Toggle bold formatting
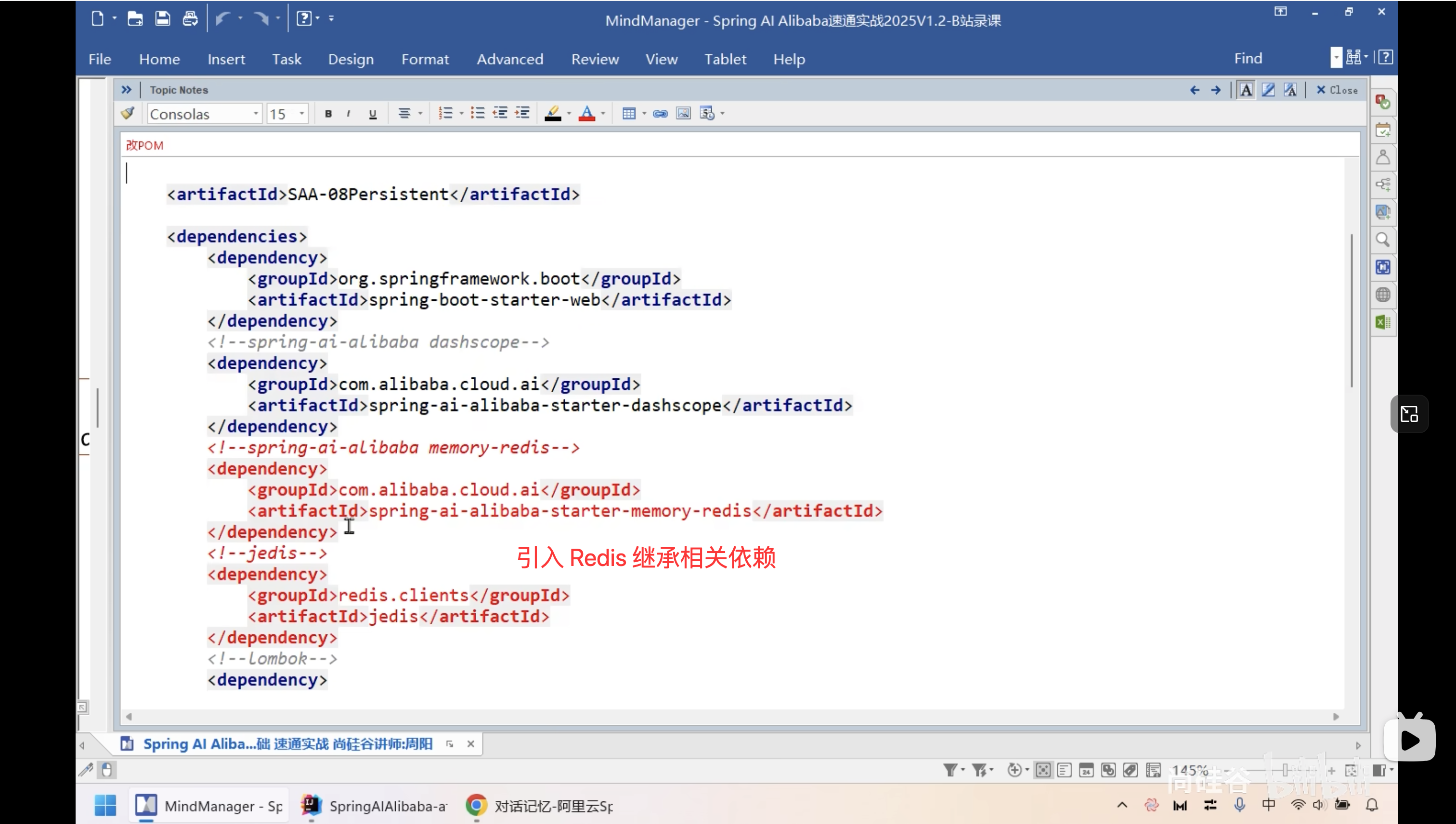 (x=328, y=114)
